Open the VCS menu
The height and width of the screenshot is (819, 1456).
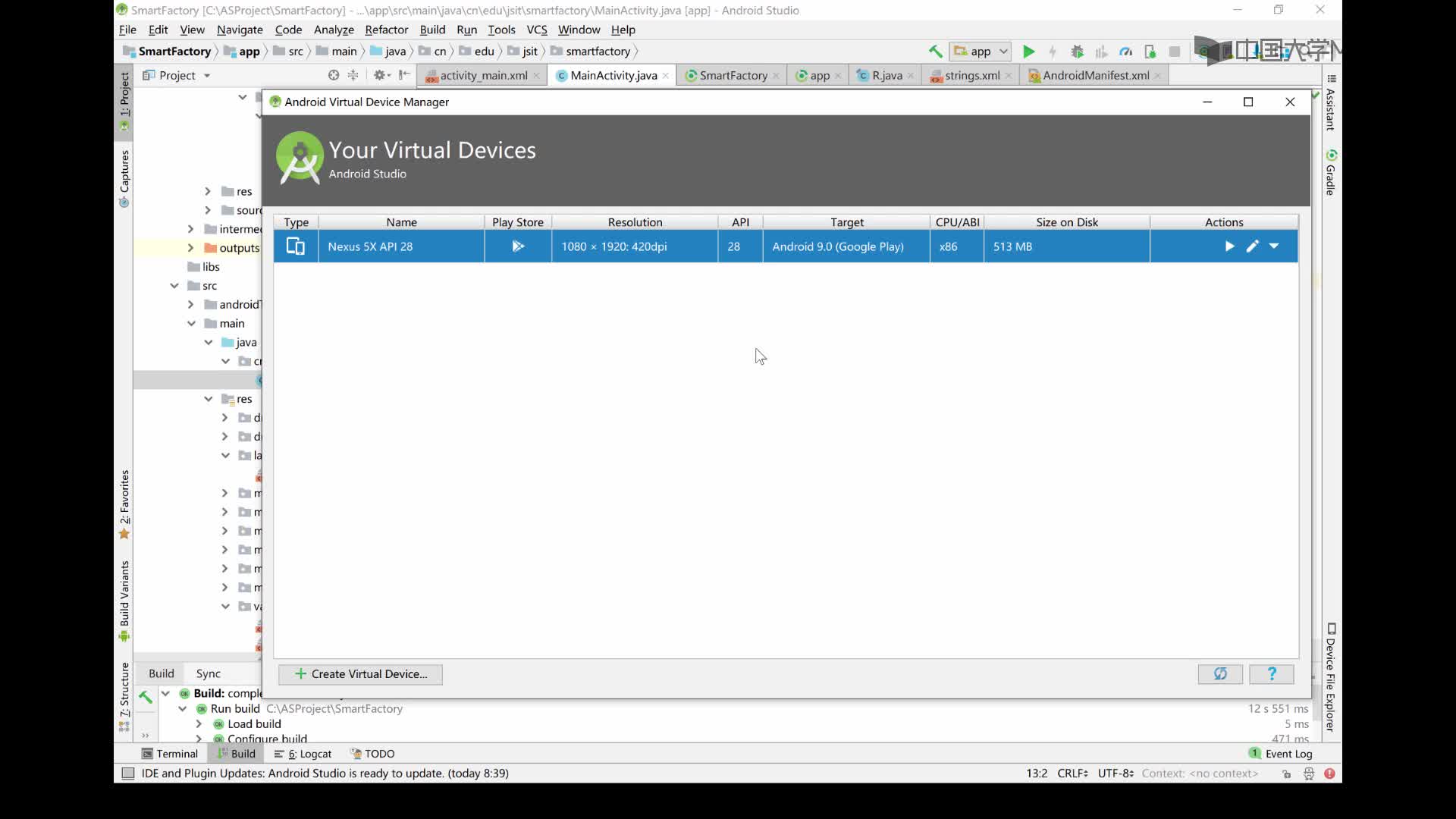tap(536, 30)
